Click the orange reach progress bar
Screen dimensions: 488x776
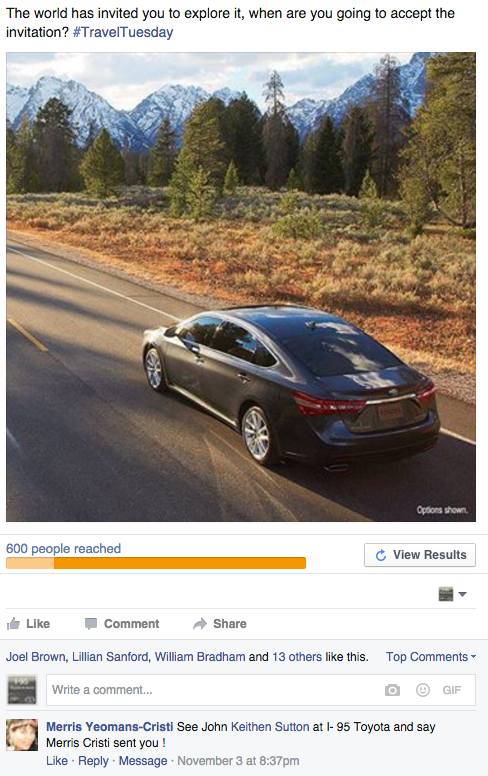pyautogui.click(x=156, y=563)
